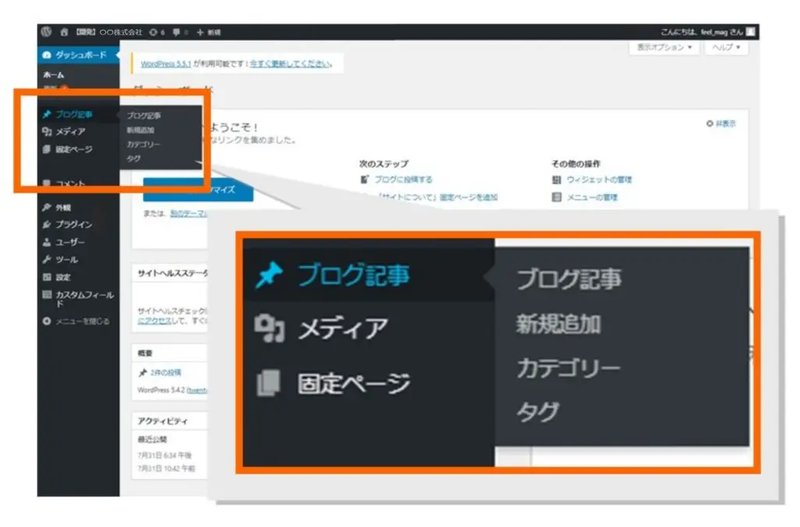Screen dimensions: 800x527
Task: Click the icon beside ウィジェットの管理
Action: click(557, 180)
